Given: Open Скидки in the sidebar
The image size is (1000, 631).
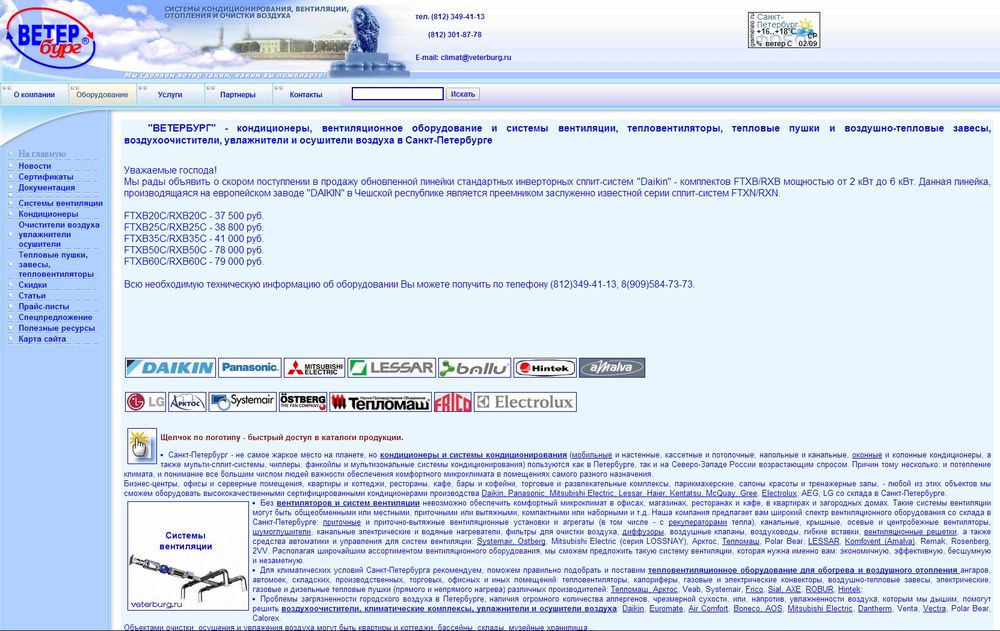Looking at the screenshot, I should point(33,285).
